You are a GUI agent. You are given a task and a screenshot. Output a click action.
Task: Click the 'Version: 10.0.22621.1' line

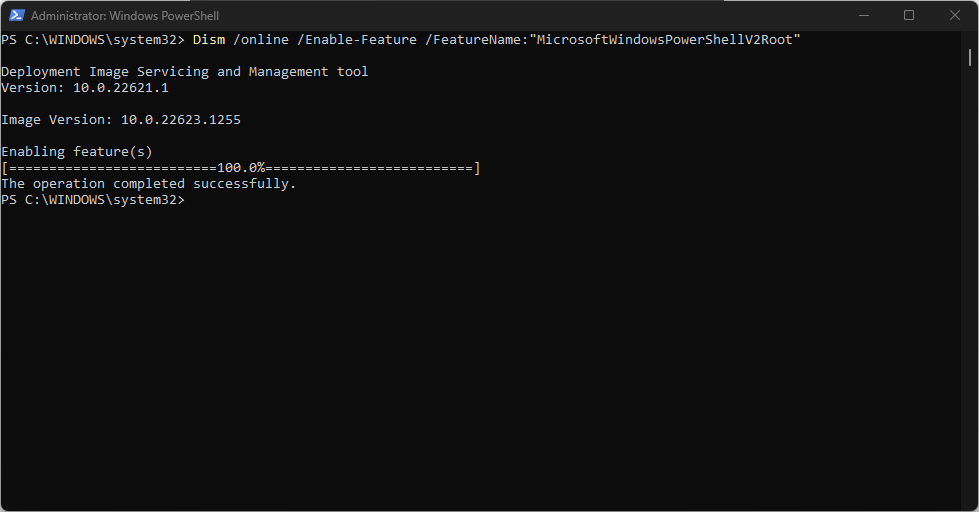pyautogui.click(x=85, y=88)
